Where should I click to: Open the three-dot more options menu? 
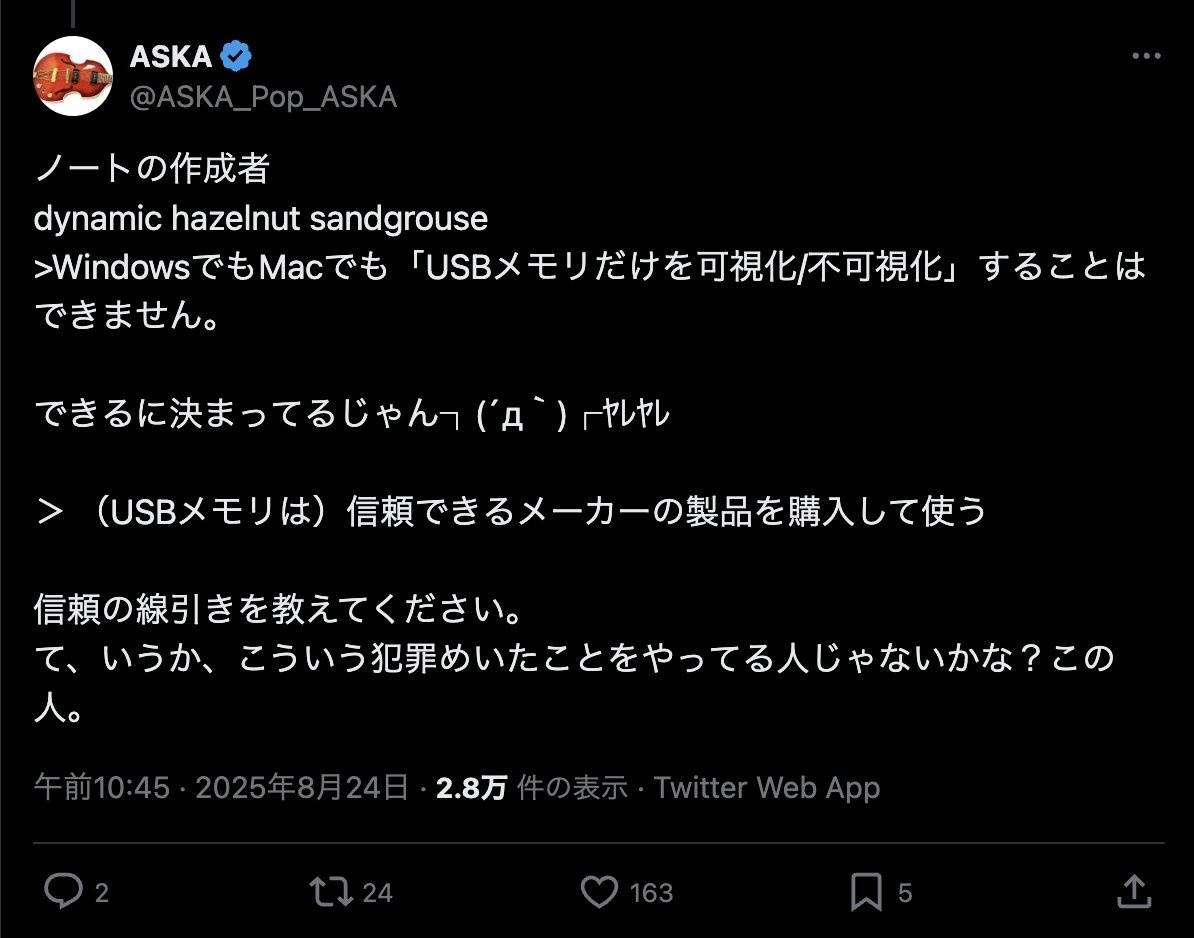pos(1146,57)
